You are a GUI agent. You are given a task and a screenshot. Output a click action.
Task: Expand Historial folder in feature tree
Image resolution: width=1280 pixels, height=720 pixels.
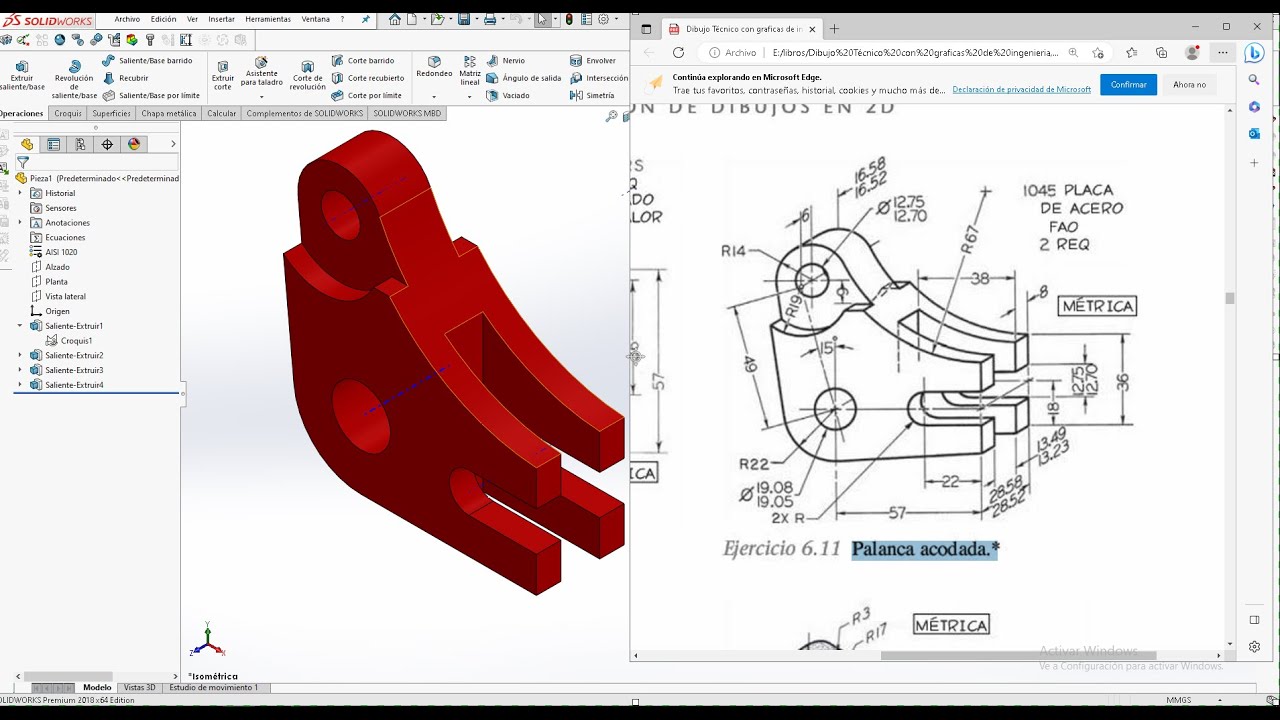tap(20, 193)
